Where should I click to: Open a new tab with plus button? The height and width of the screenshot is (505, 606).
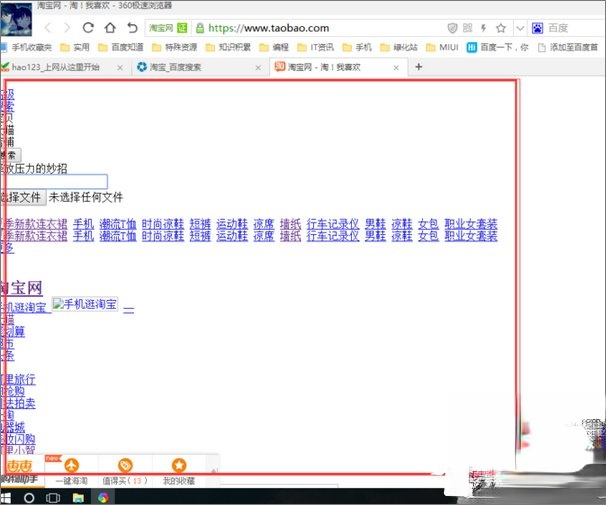point(419,67)
